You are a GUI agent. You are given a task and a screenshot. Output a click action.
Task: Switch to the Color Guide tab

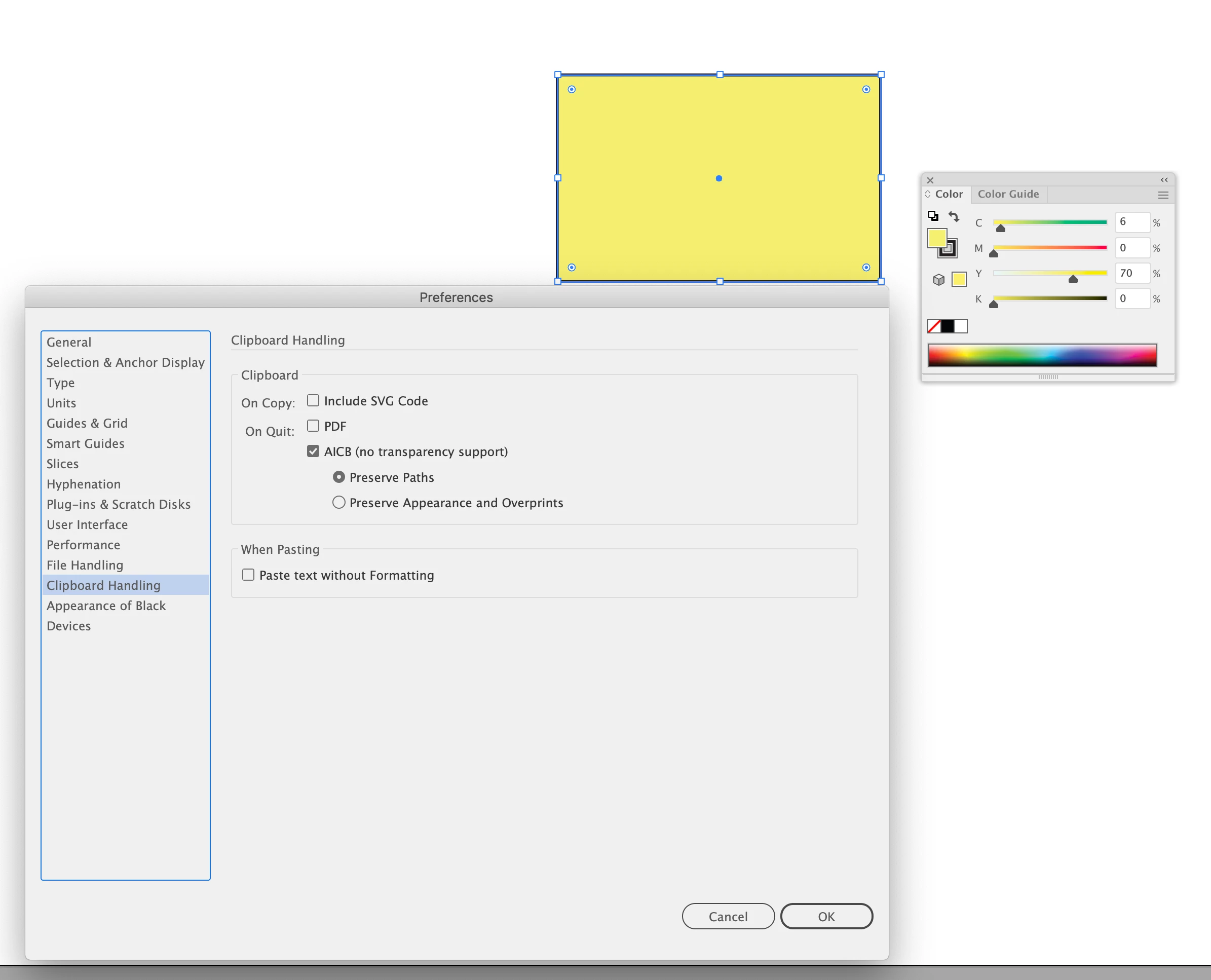point(1008,194)
